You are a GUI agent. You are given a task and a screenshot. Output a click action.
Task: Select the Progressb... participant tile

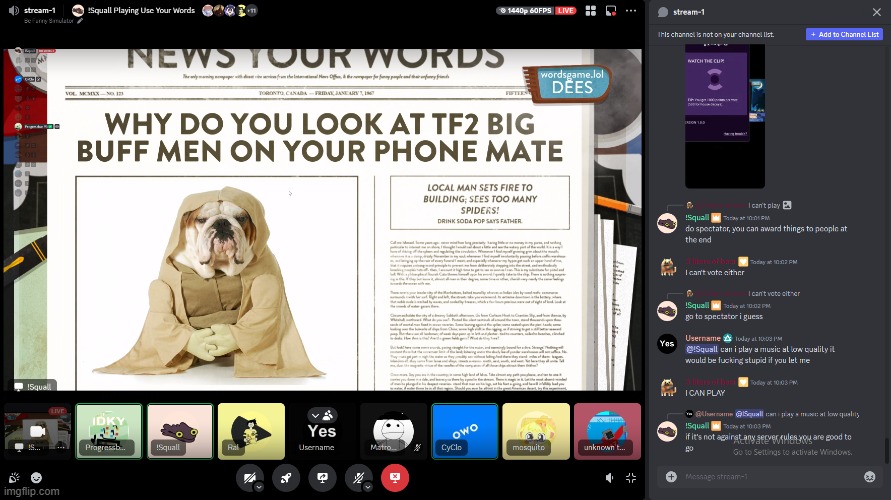[109, 431]
